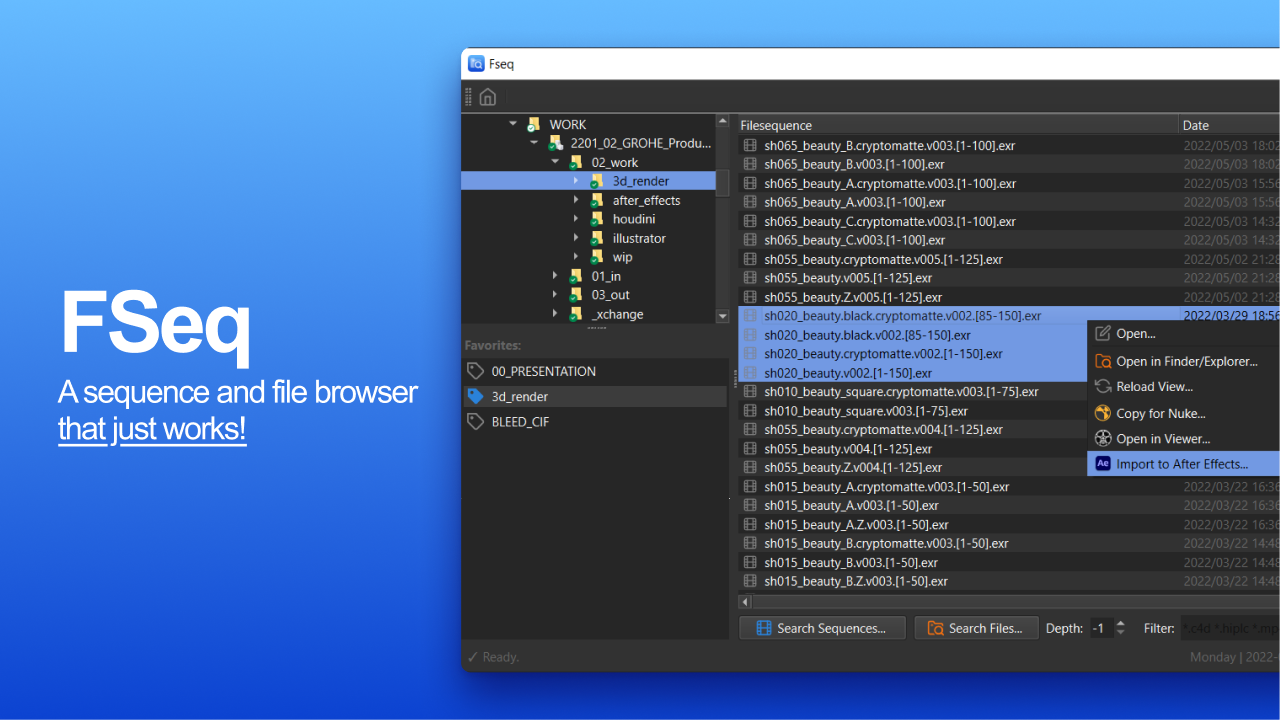Click the blue tag icon beside 3d_render favorite
Viewport: 1280px width, 720px height.
pos(476,397)
